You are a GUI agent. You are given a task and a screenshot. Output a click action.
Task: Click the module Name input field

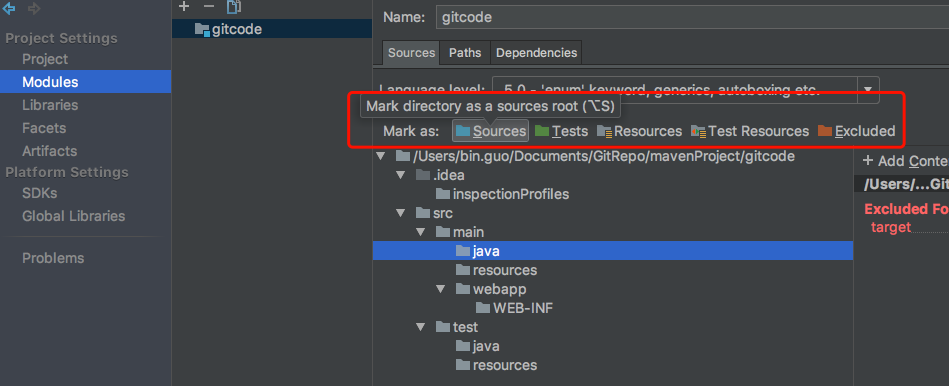(692, 17)
